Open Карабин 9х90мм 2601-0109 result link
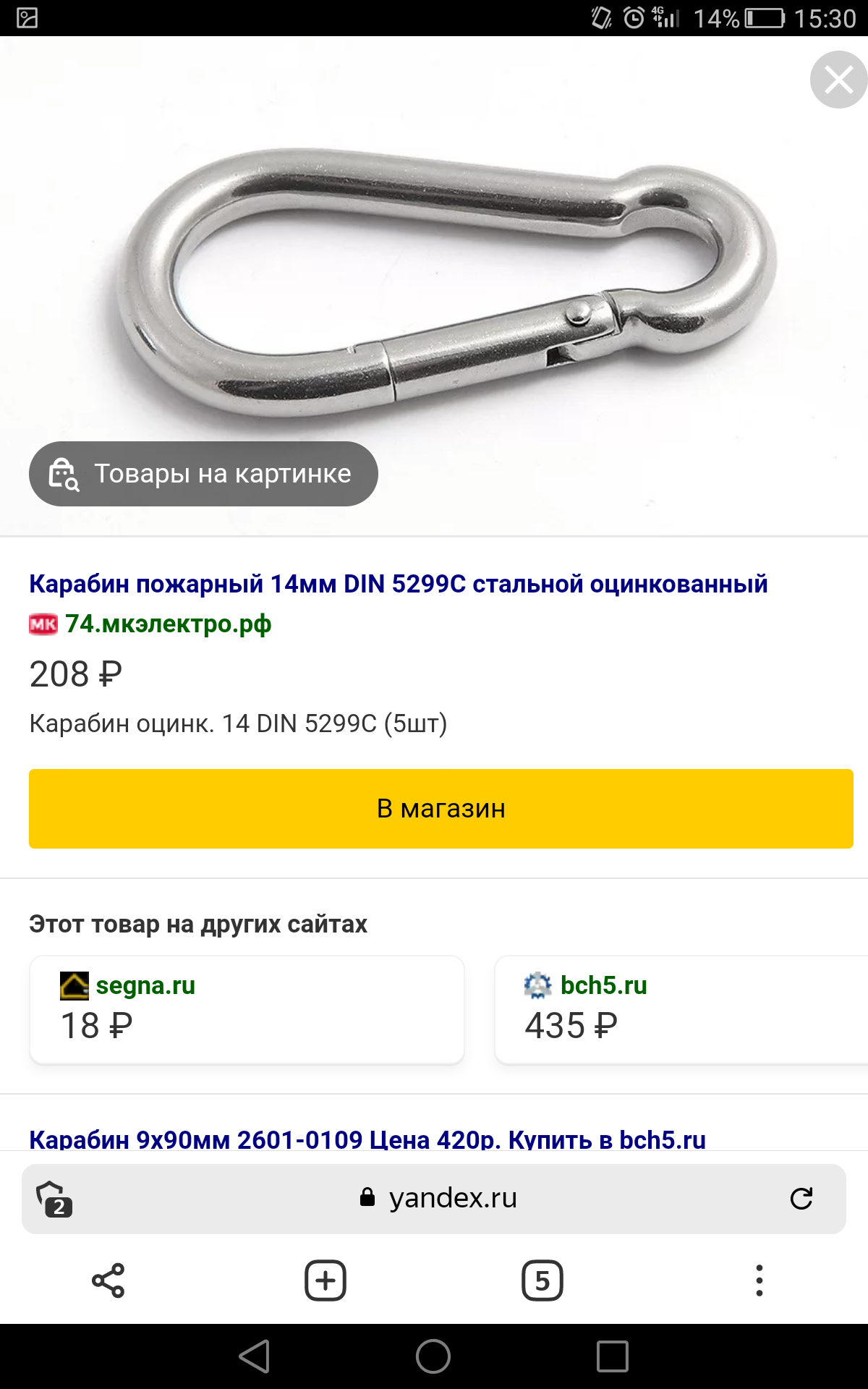This screenshot has width=868, height=1389. coord(367,1139)
